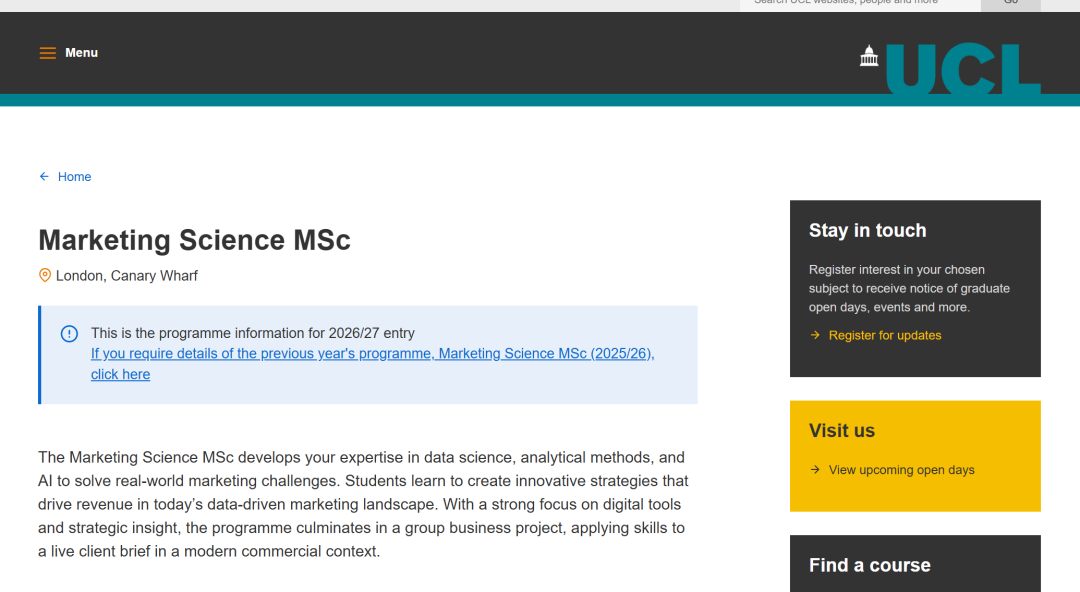Open the hamburger menu icon
Image resolution: width=1080 pixels, height=592 pixels.
47,53
